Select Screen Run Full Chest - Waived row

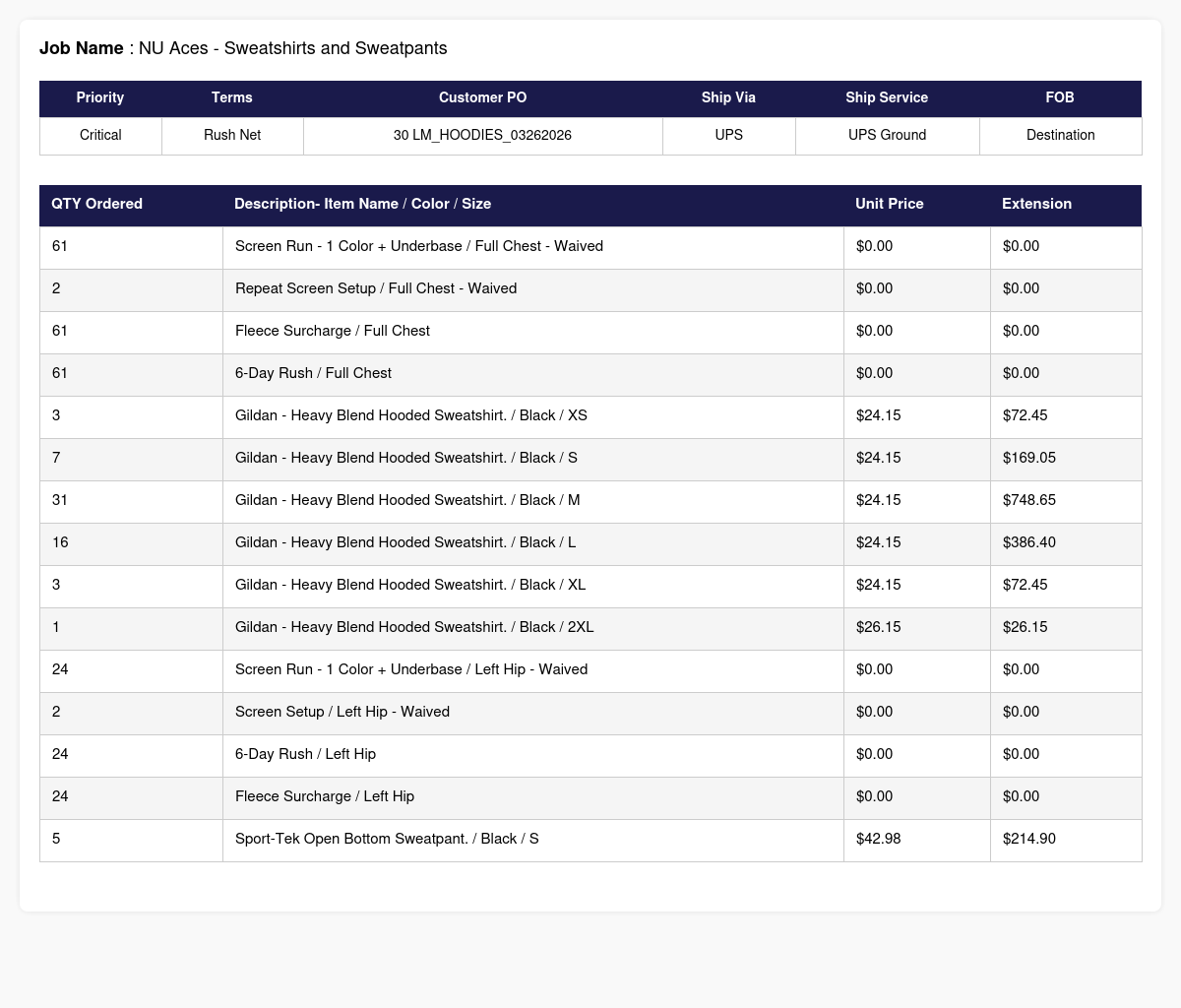[590, 246]
